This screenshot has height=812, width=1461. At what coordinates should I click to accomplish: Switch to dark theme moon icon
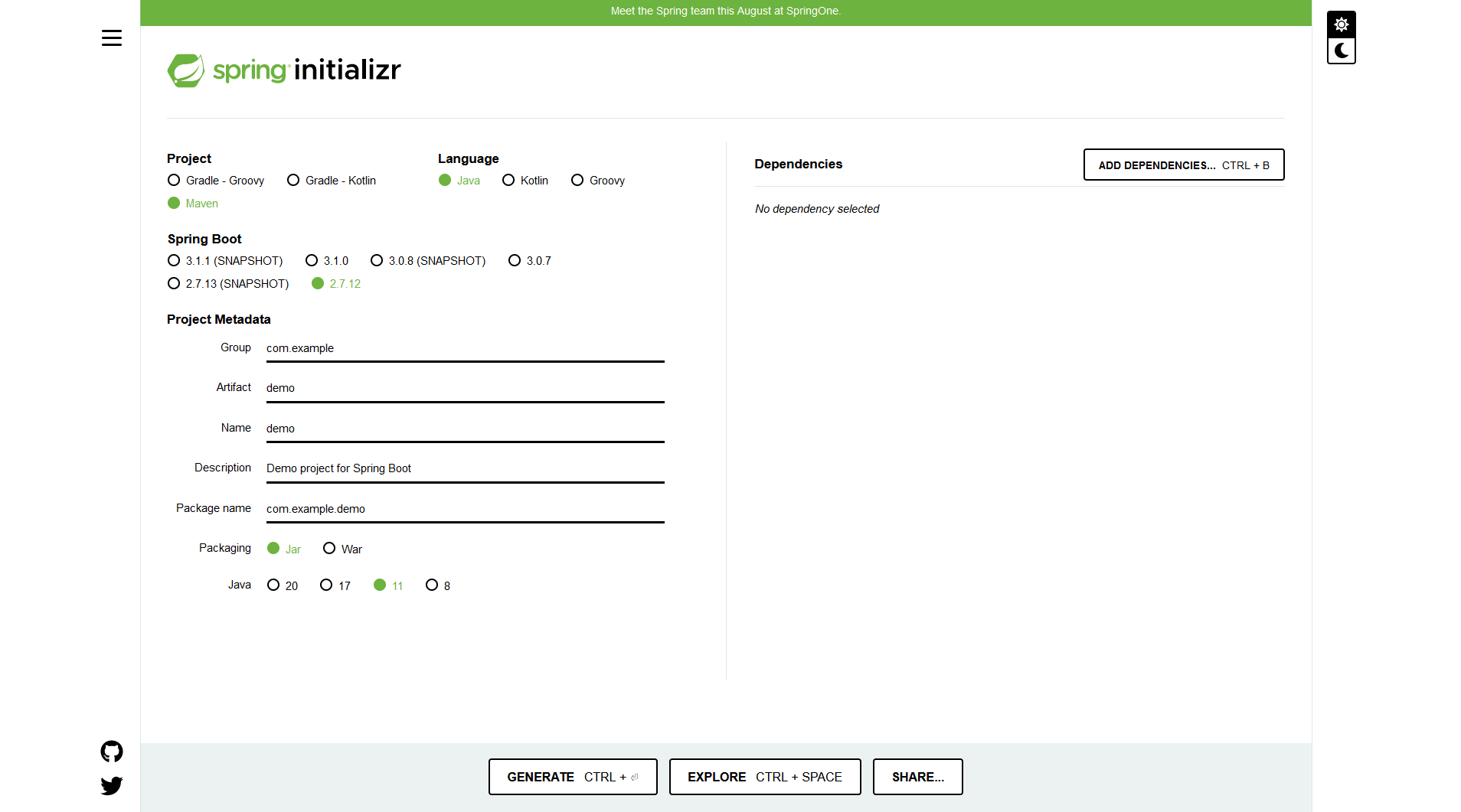[x=1341, y=51]
